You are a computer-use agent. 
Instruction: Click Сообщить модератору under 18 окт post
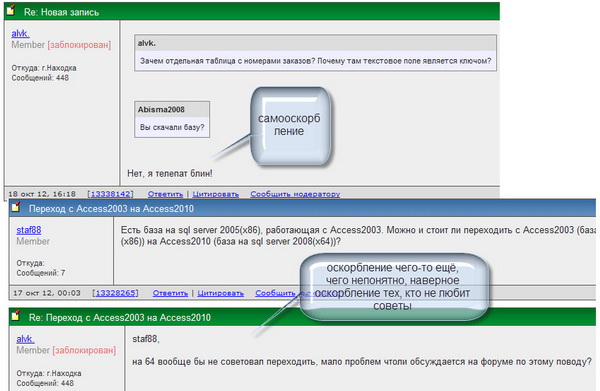click(295, 194)
